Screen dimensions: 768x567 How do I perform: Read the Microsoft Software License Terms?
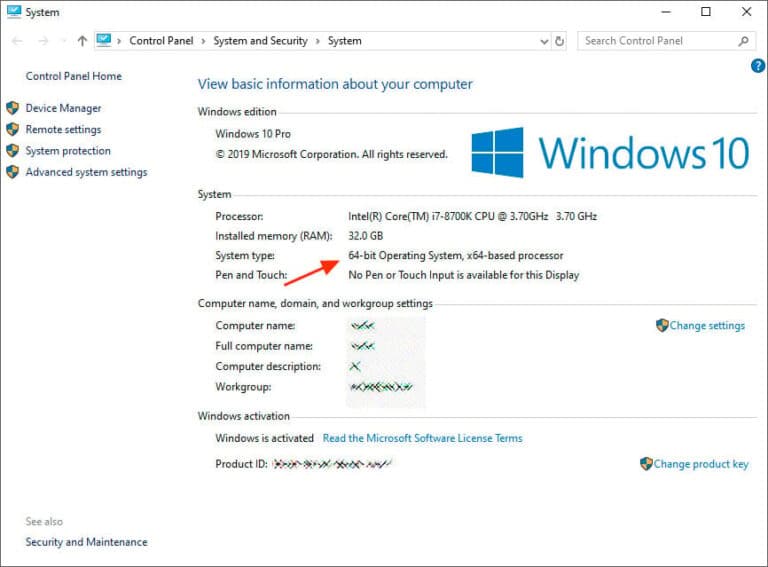coord(422,438)
